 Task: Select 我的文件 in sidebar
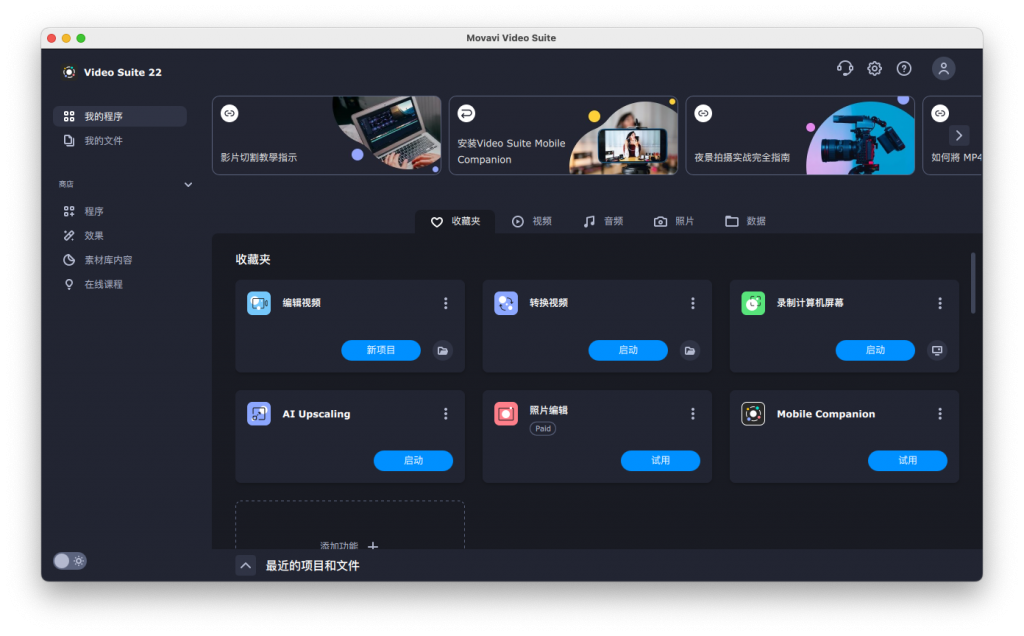120,140
